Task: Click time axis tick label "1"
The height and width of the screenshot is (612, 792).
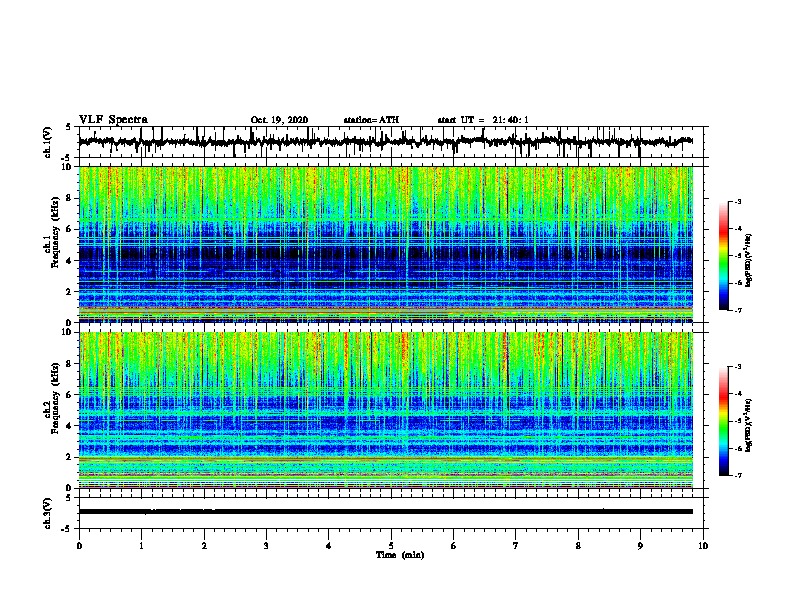Action: (x=141, y=546)
